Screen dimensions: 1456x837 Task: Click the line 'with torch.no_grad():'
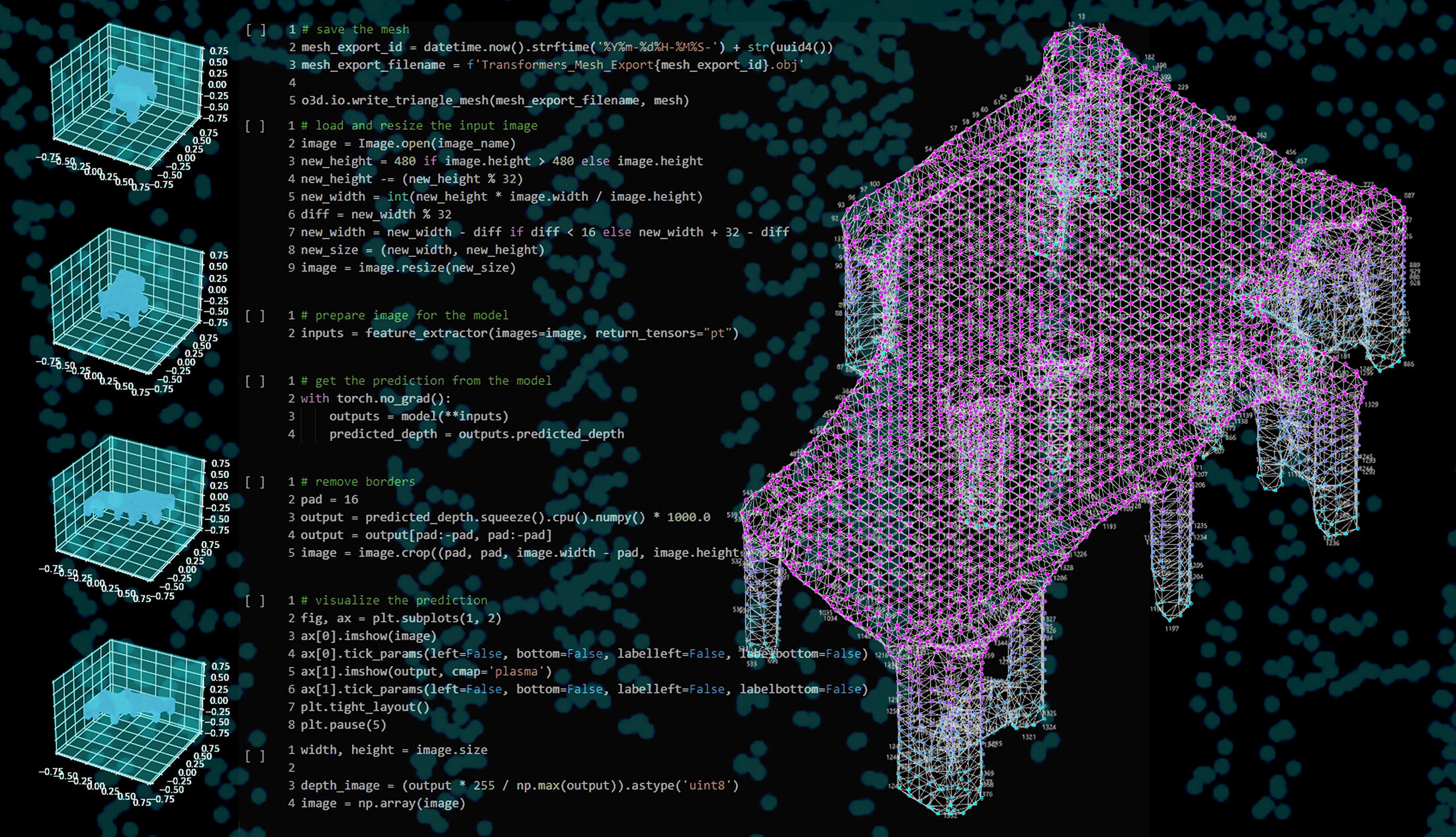(x=375, y=399)
